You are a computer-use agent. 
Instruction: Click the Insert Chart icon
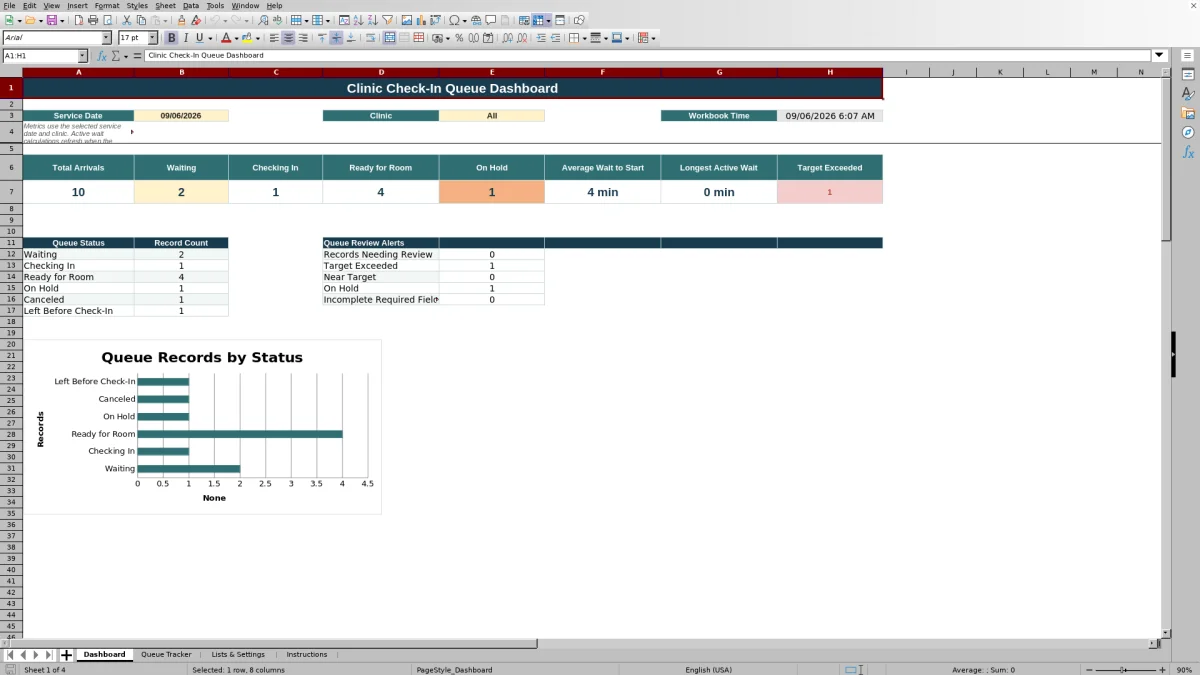[x=421, y=20]
